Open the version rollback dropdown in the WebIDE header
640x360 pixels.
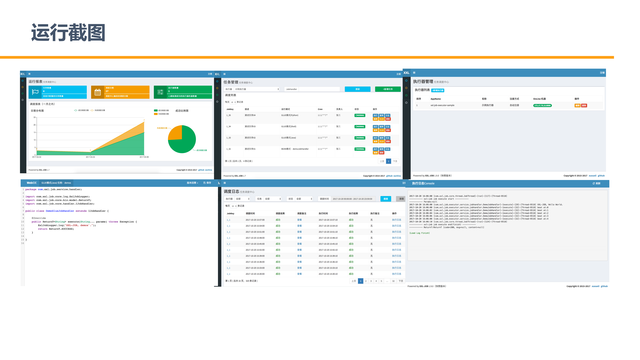192,183
